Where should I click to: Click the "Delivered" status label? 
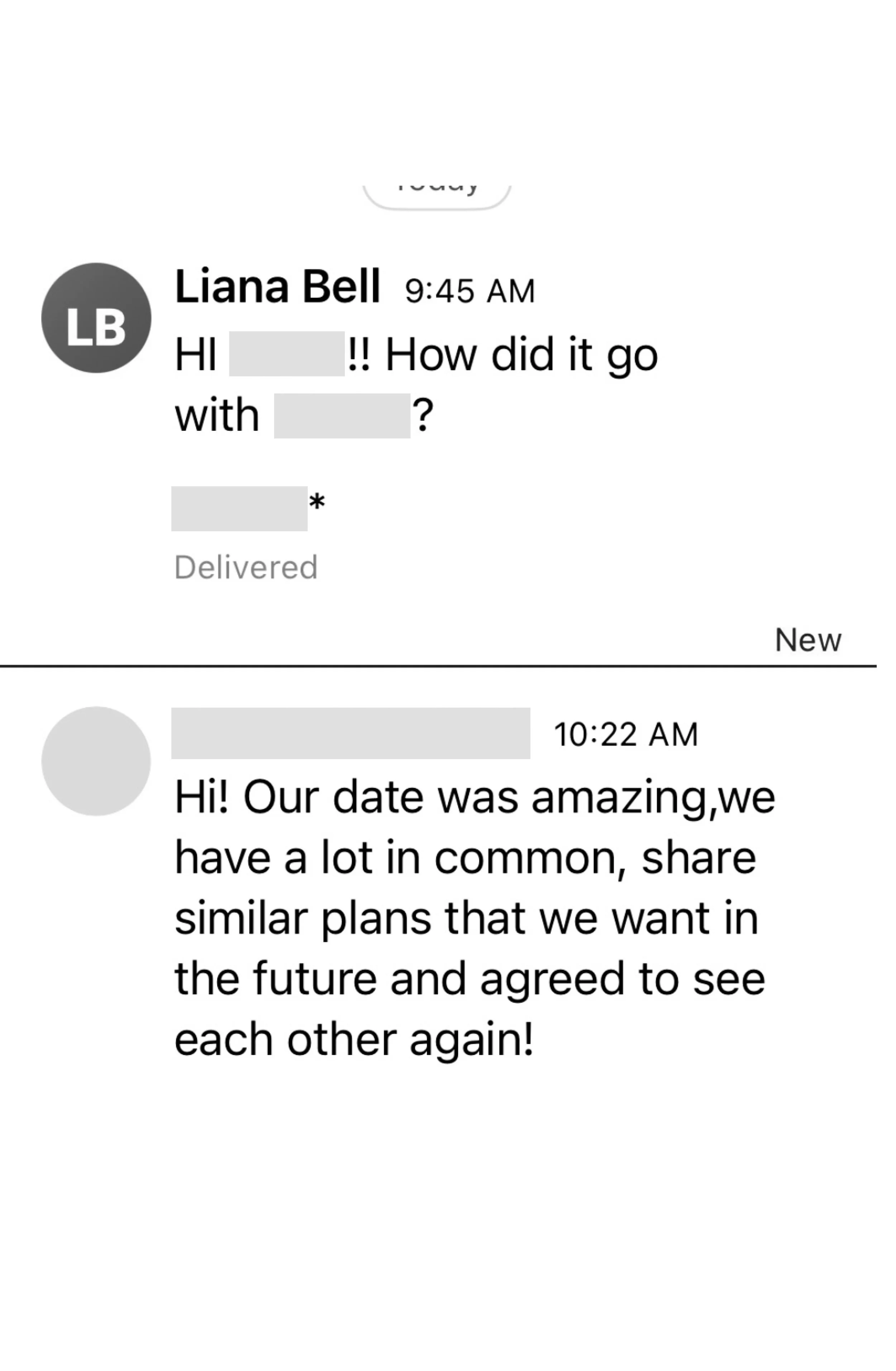tap(246, 567)
